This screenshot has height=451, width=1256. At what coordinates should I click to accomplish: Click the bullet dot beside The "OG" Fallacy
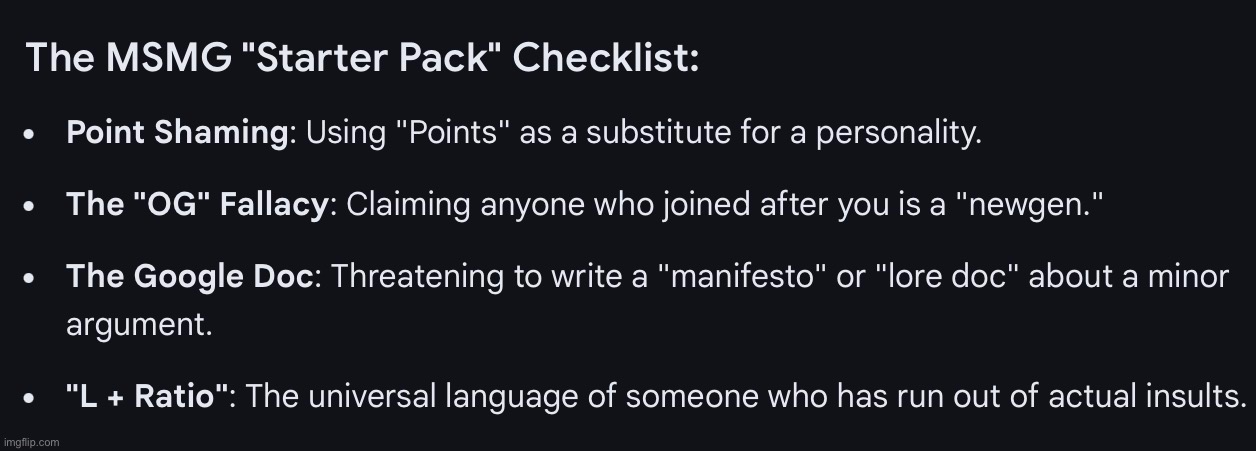coord(31,206)
